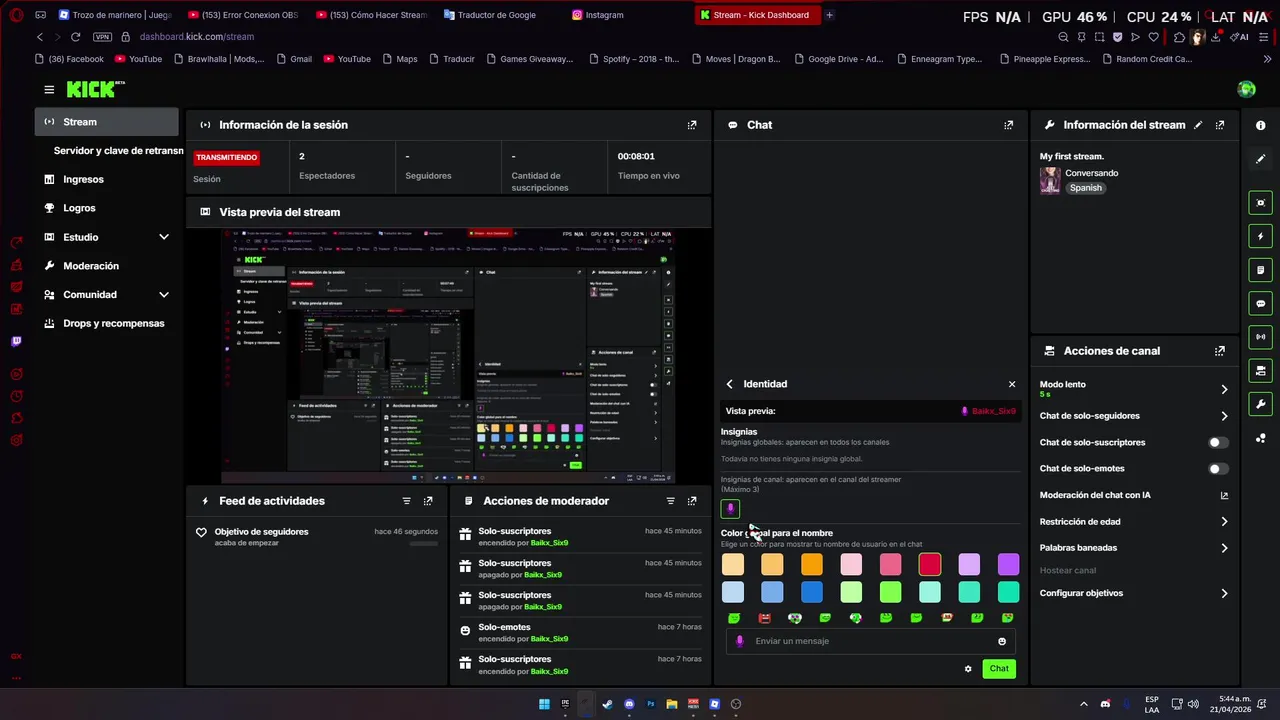
Task: Pop out the Chat panel
Action: point(1008,125)
